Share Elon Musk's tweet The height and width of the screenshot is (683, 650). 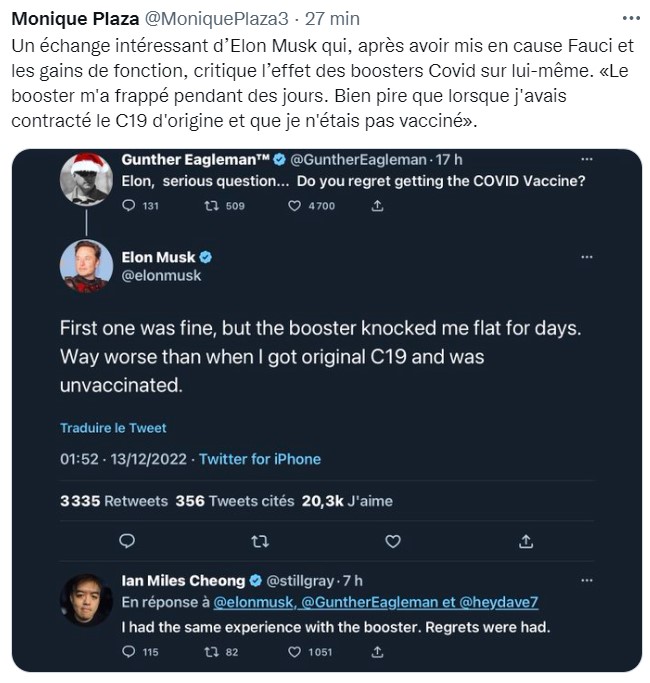526,541
